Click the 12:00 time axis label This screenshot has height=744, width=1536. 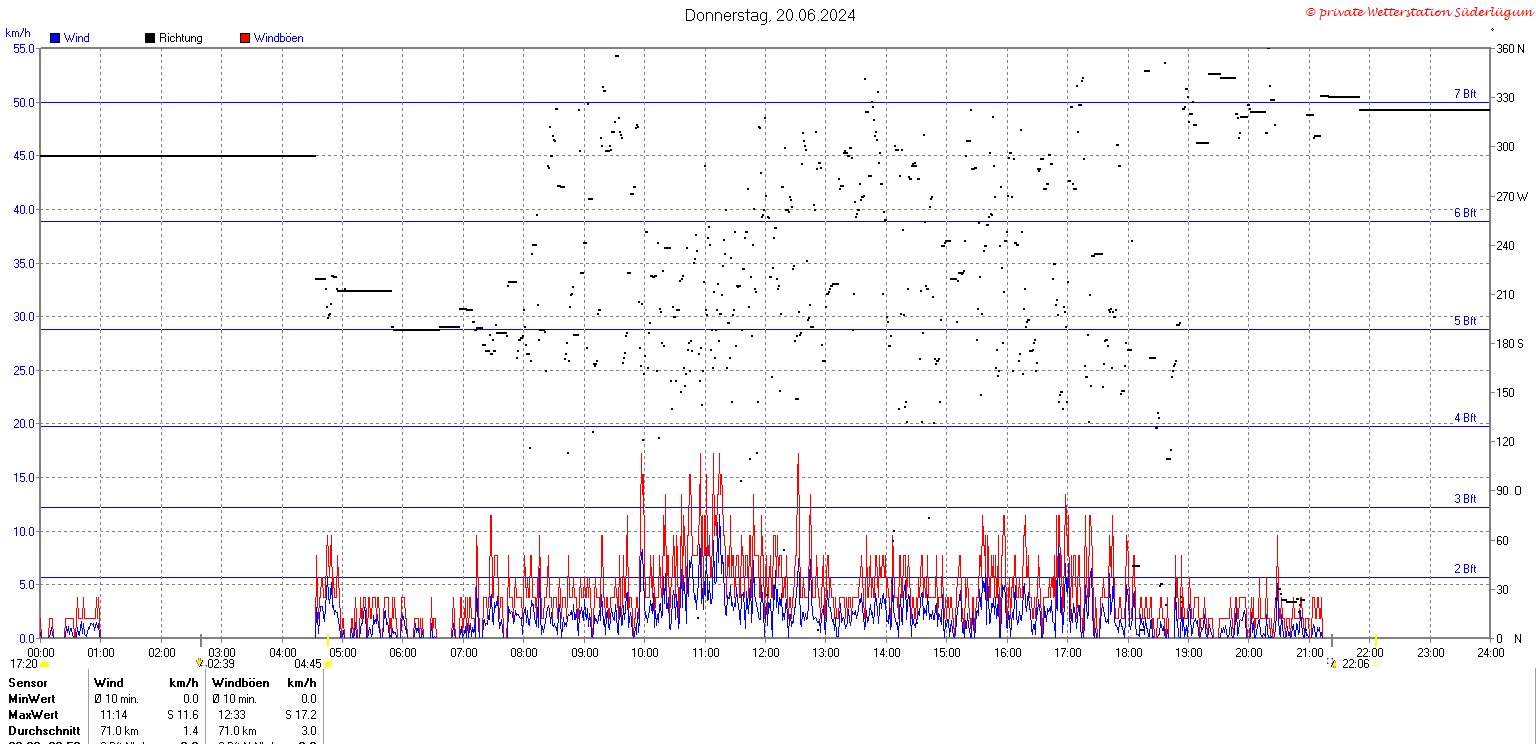[x=767, y=653]
